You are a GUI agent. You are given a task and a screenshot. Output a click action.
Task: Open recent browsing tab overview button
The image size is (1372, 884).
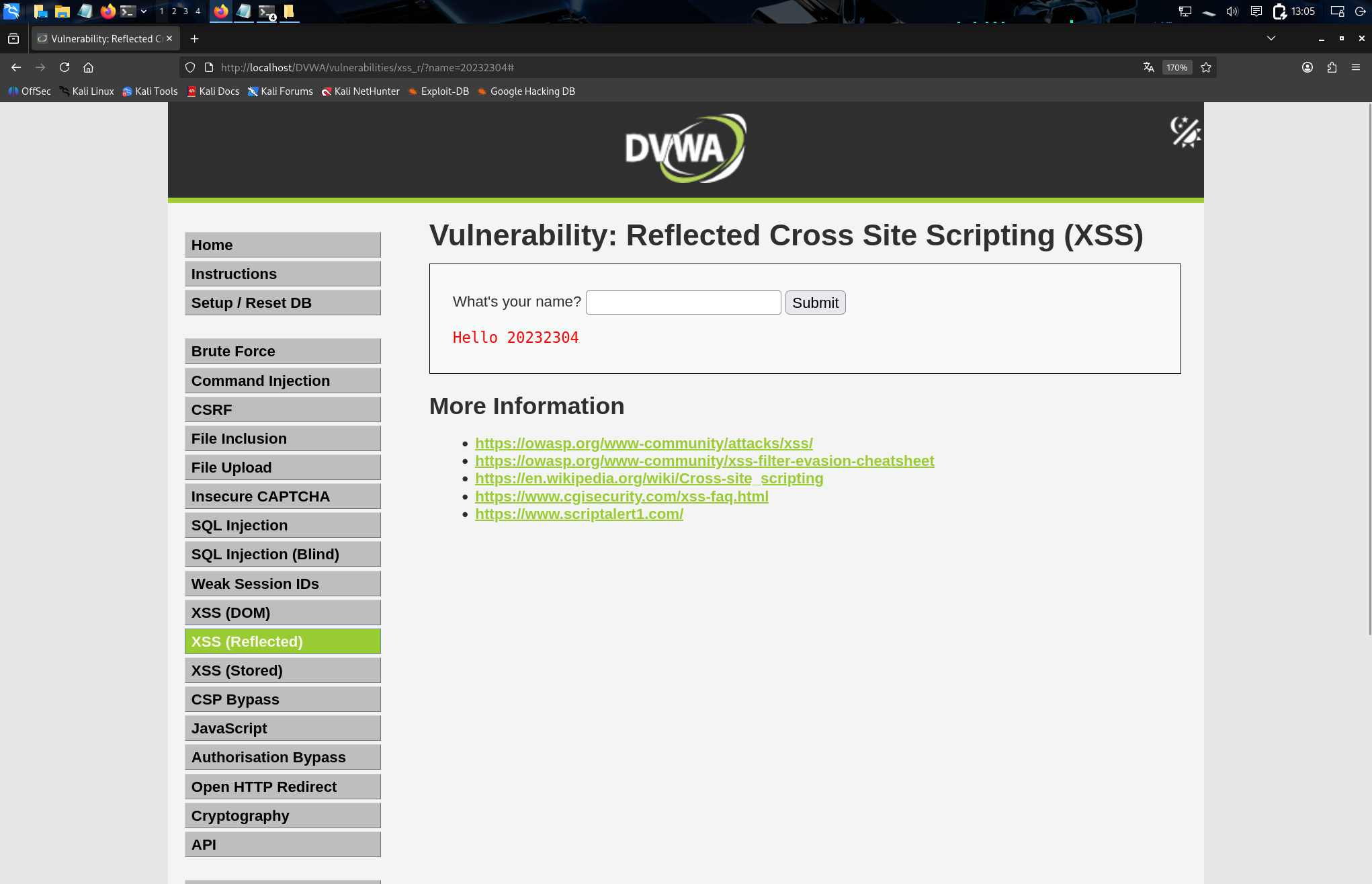pos(13,38)
